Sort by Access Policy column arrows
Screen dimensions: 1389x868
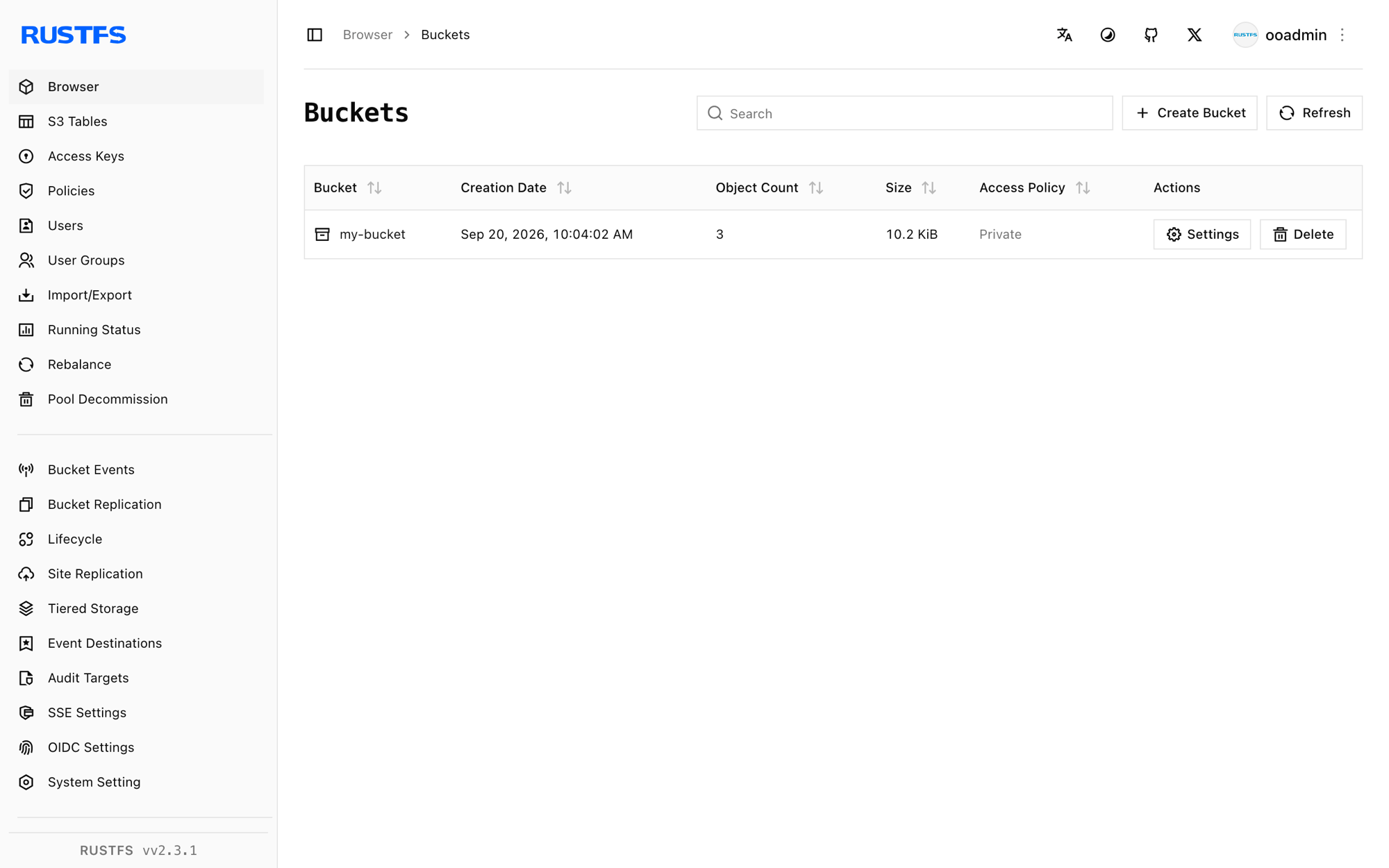coord(1083,187)
